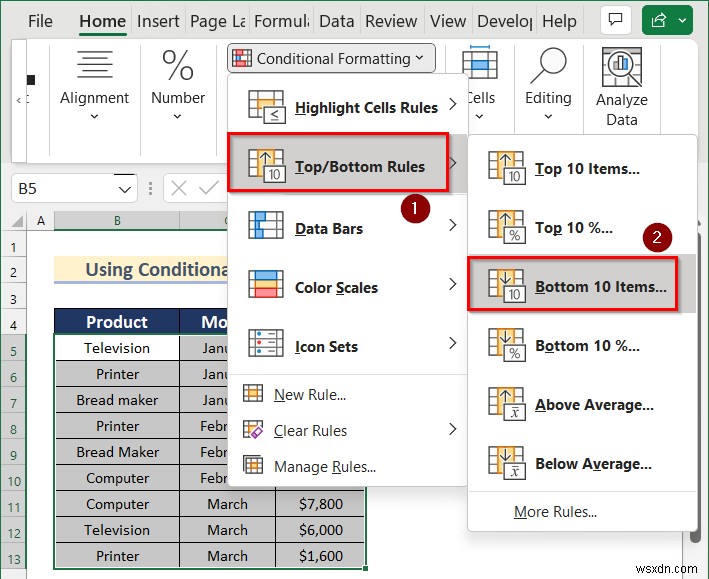Image resolution: width=709 pixels, height=579 pixels.
Task: Click the formula bar Cancel X
Action: 179,188
